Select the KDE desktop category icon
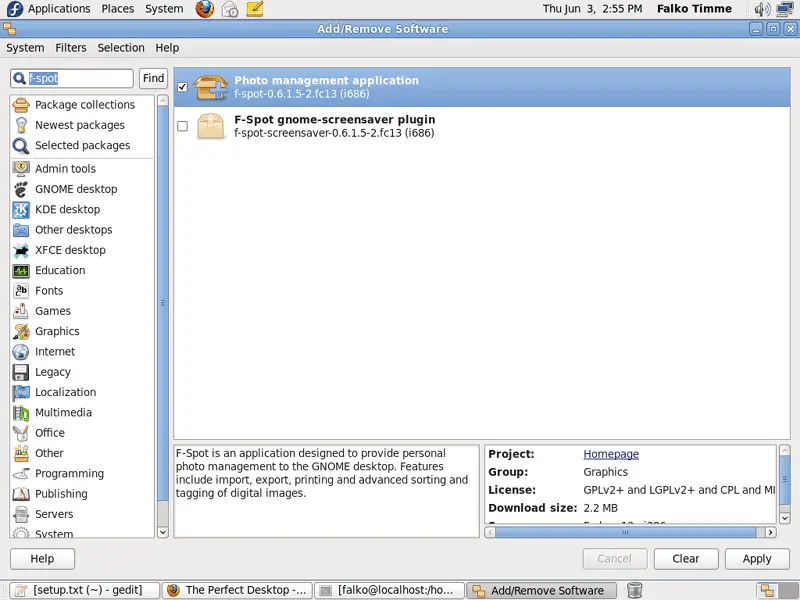Image resolution: width=800 pixels, height=600 pixels. 21,210
